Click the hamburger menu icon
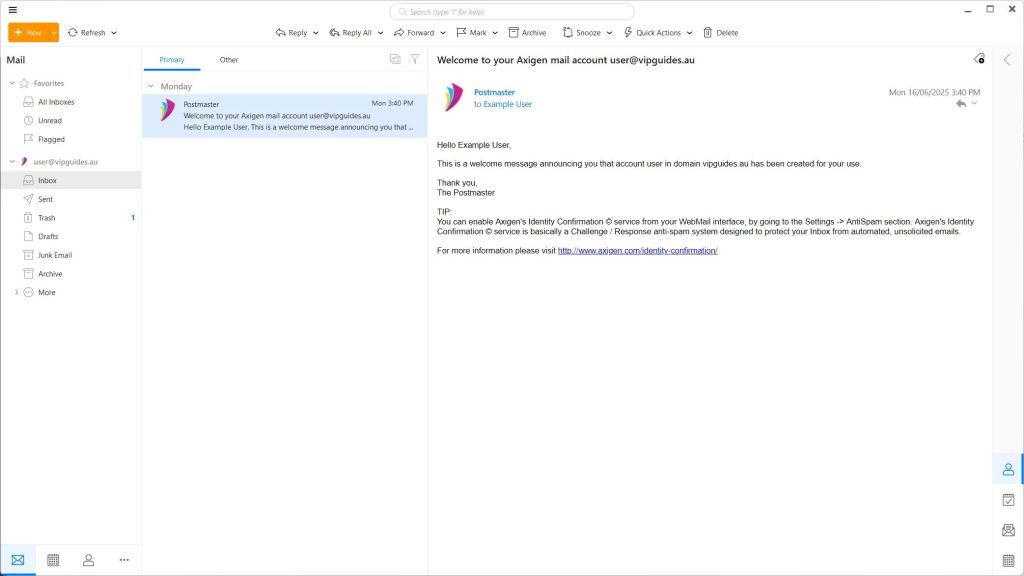The image size is (1024, 576). [12, 10]
